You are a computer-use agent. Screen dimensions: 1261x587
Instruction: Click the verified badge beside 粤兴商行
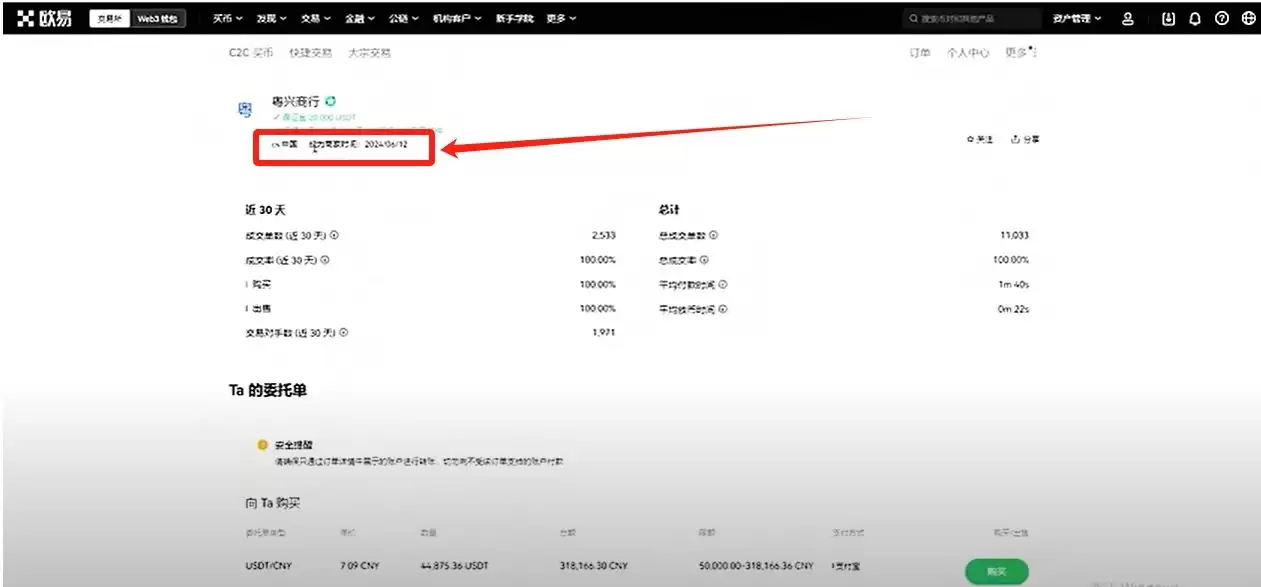click(330, 100)
